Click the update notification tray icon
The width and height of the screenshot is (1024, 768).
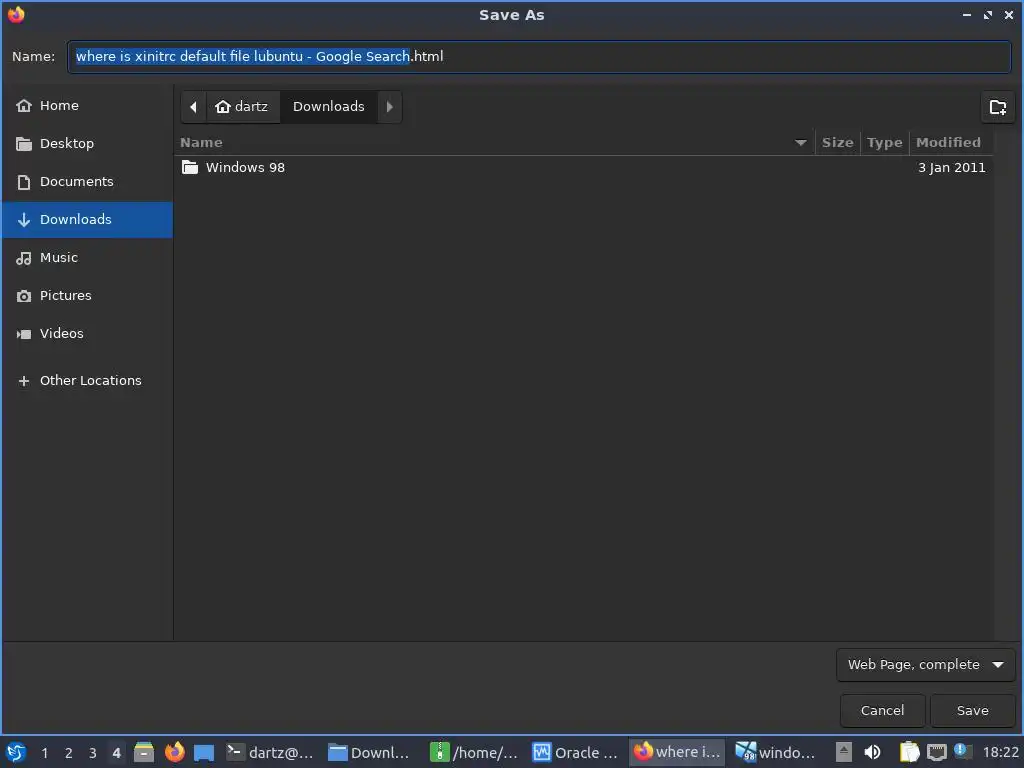click(x=963, y=752)
